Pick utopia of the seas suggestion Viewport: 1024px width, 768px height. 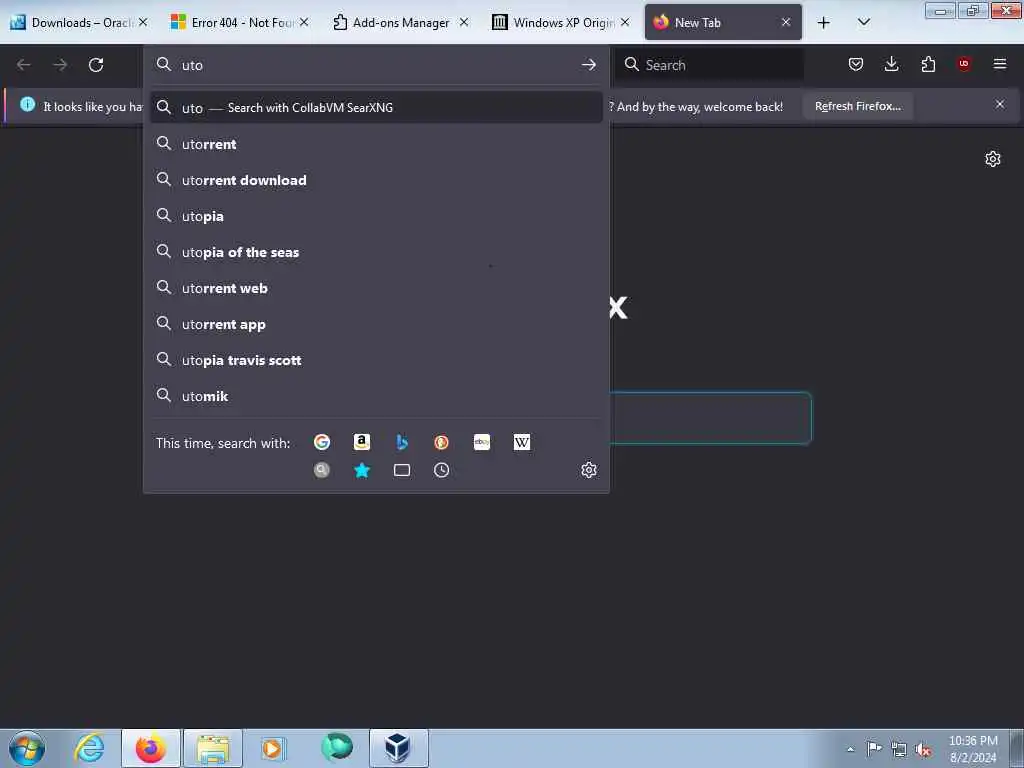coord(376,252)
